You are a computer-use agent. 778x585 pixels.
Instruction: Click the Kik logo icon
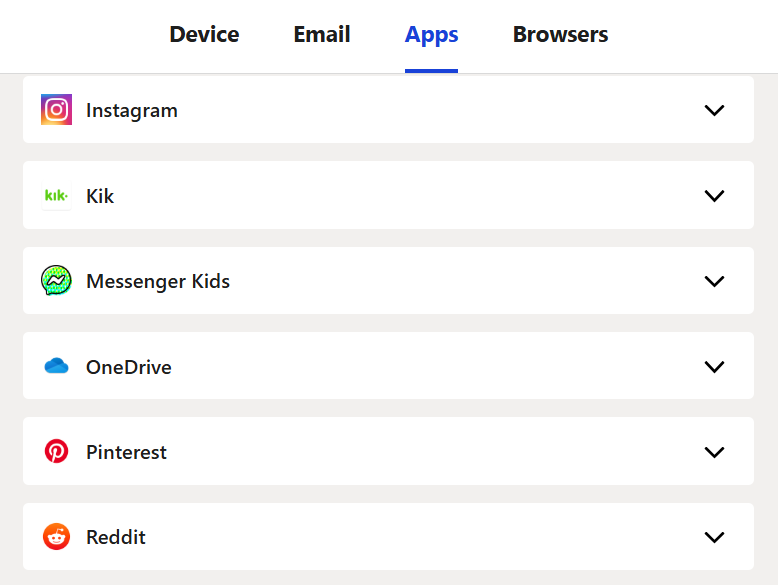coord(56,196)
